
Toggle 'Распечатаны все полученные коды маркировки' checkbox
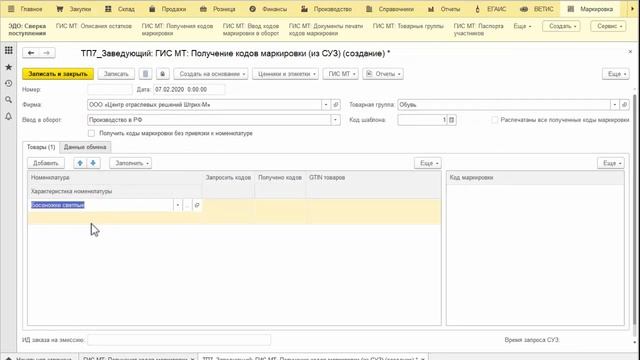(x=495, y=120)
